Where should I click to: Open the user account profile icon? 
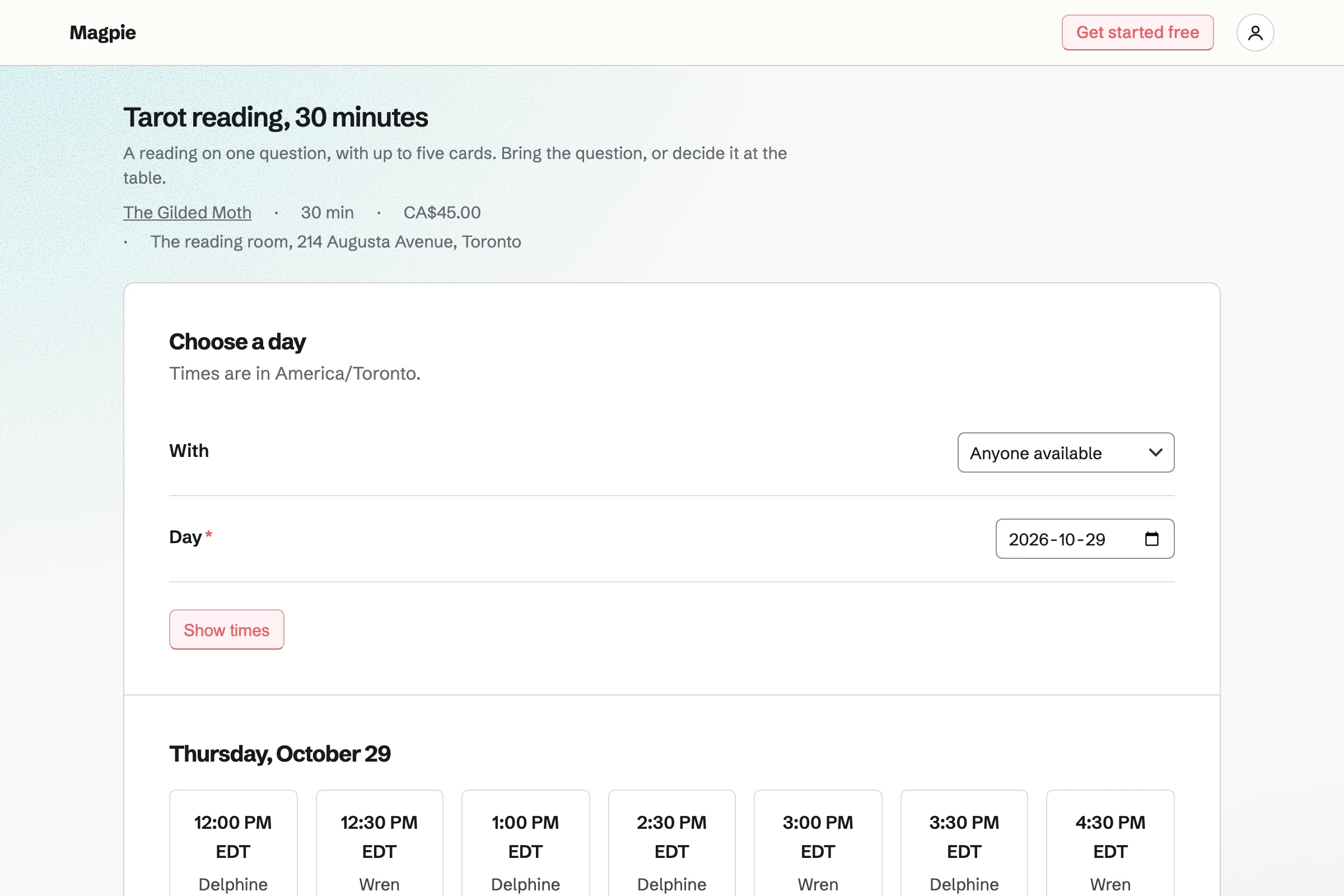pyautogui.click(x=1255, y=32)
